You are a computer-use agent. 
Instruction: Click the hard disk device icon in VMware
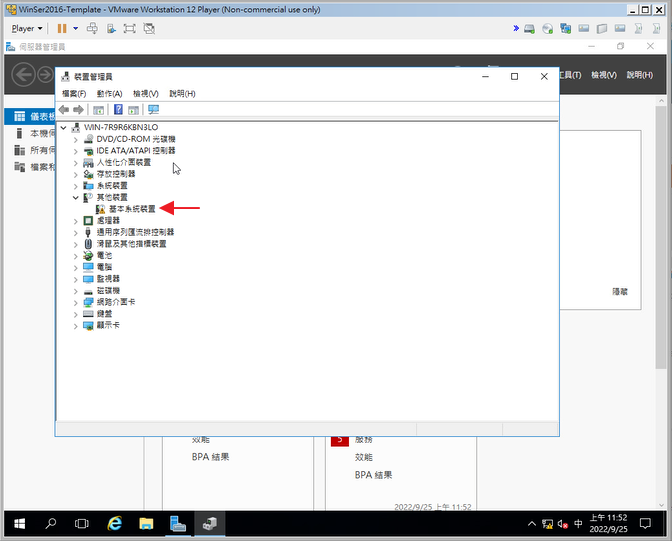tap(530, 29)
